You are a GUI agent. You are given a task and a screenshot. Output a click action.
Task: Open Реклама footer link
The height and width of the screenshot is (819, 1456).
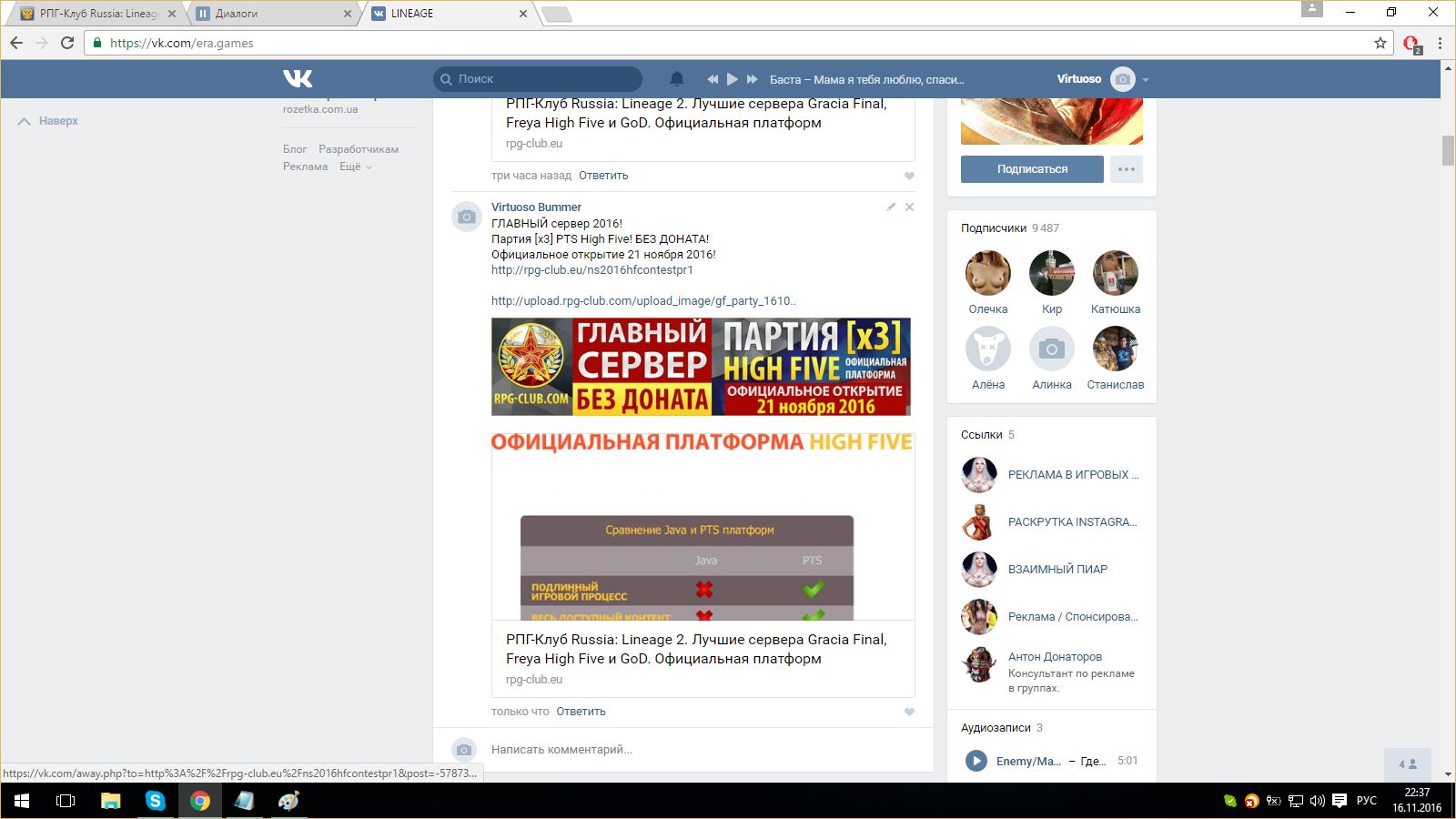(305, 167)
